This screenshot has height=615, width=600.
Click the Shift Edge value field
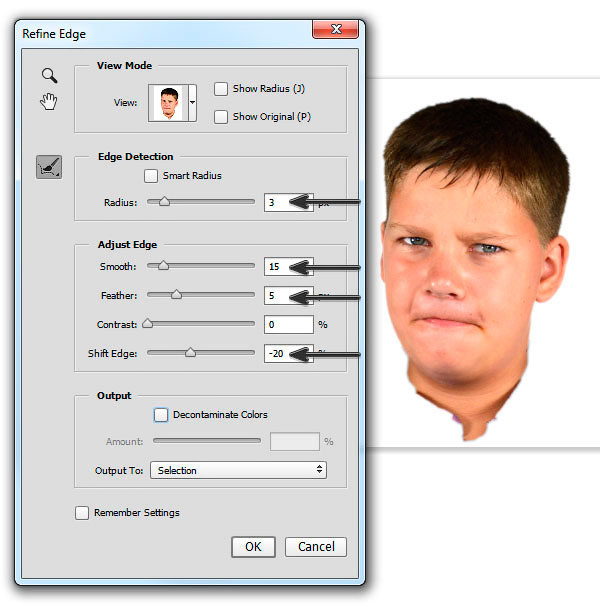[x=289, y=354]
